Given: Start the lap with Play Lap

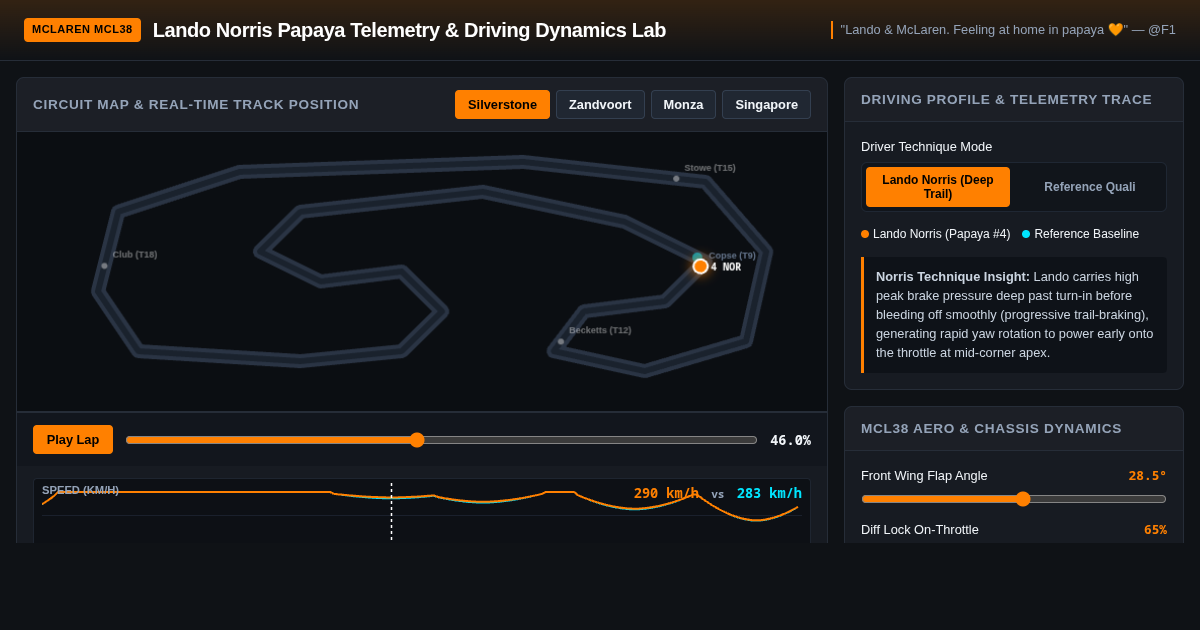Looking at the screenshot, I should 73,440.
